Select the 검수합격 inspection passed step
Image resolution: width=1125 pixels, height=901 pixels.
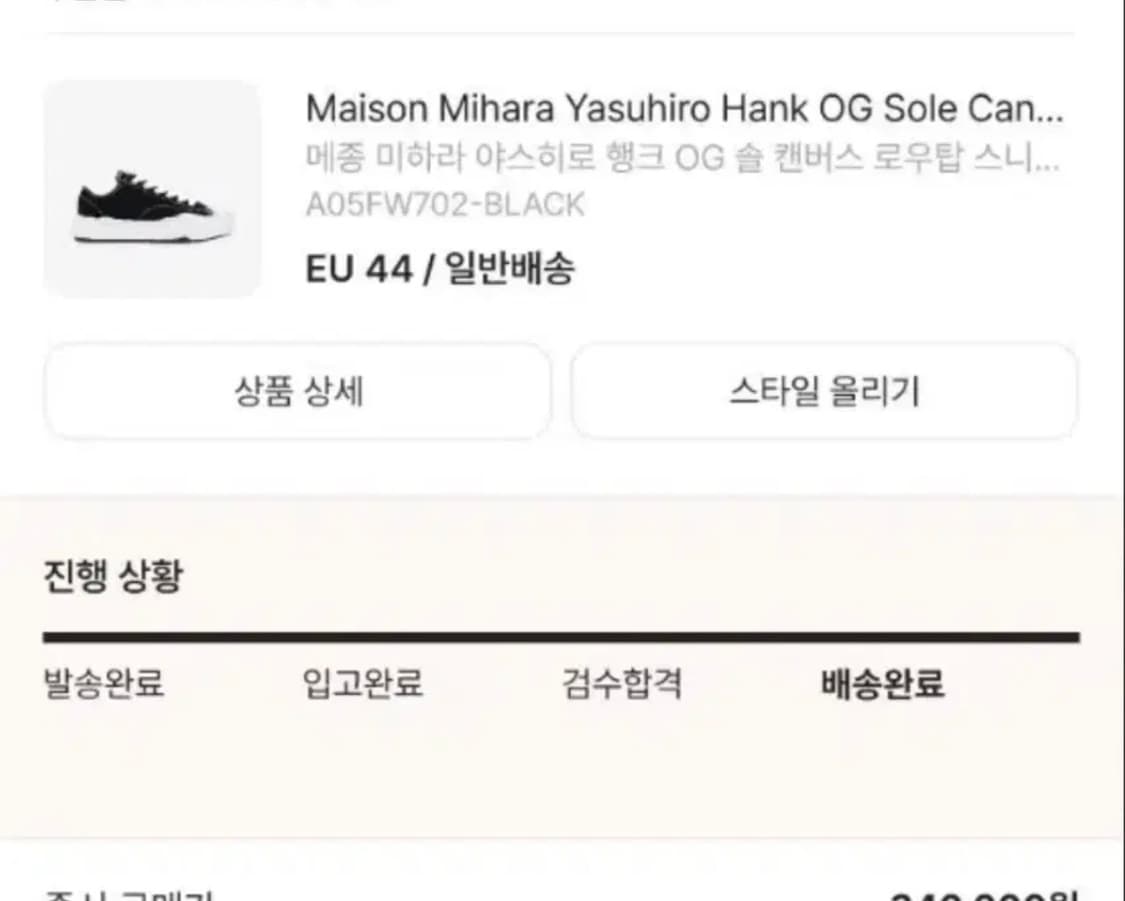tap(624, 684)
